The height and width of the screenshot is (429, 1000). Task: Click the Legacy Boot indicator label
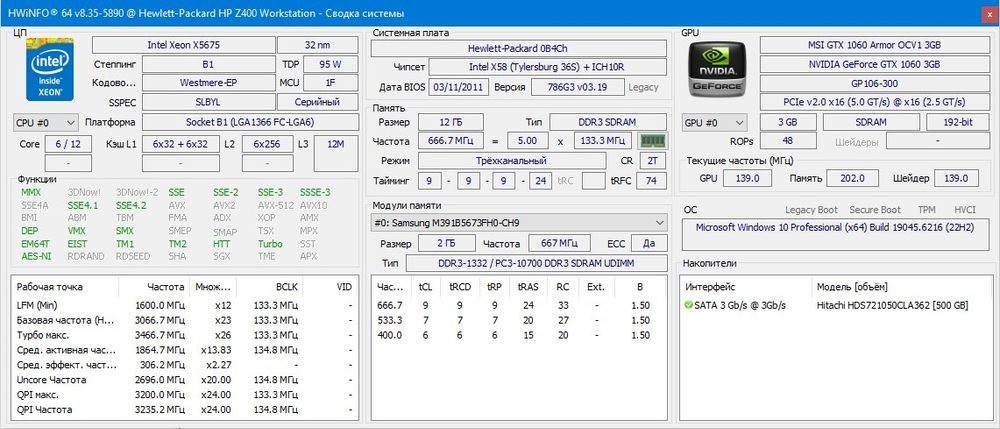click(811, 210)
